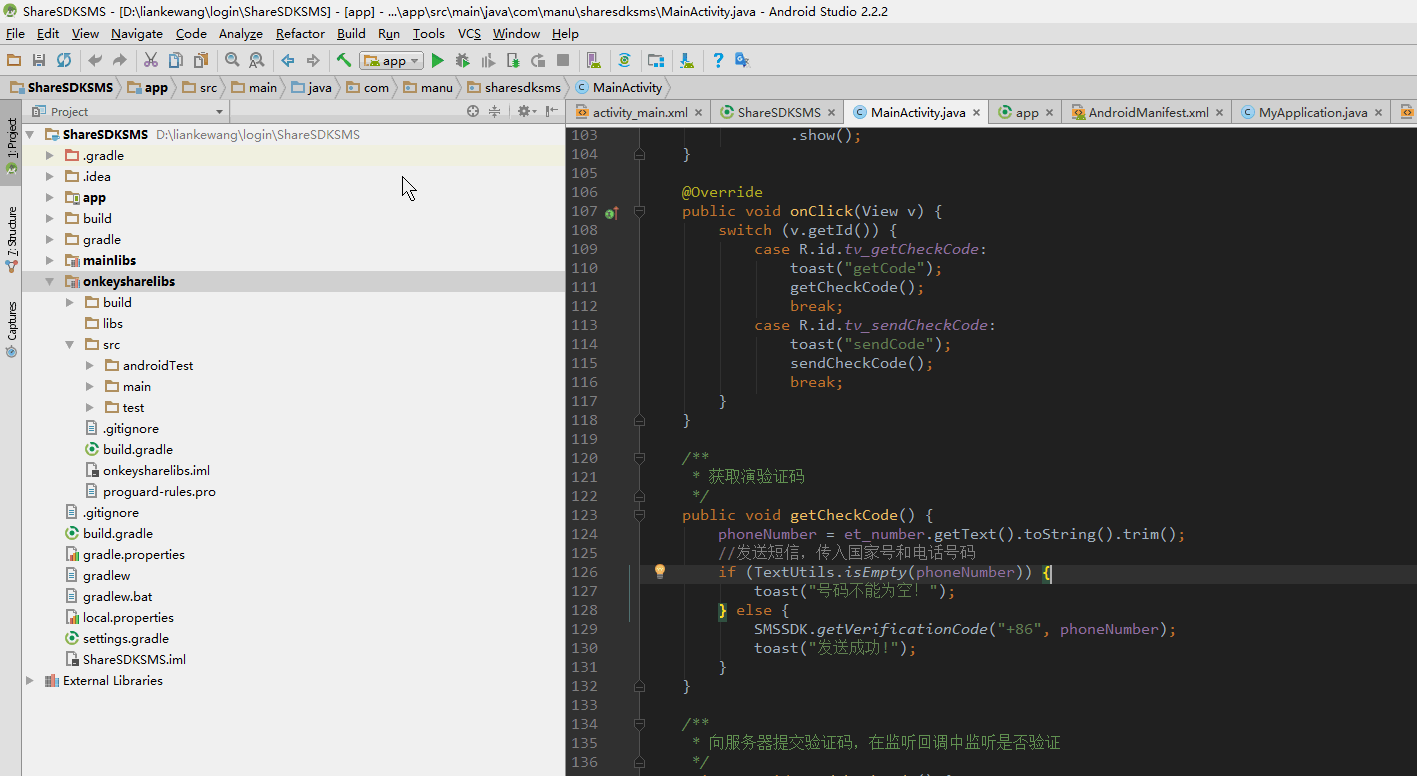Expand External Libraries node

(x=30, y=681)
